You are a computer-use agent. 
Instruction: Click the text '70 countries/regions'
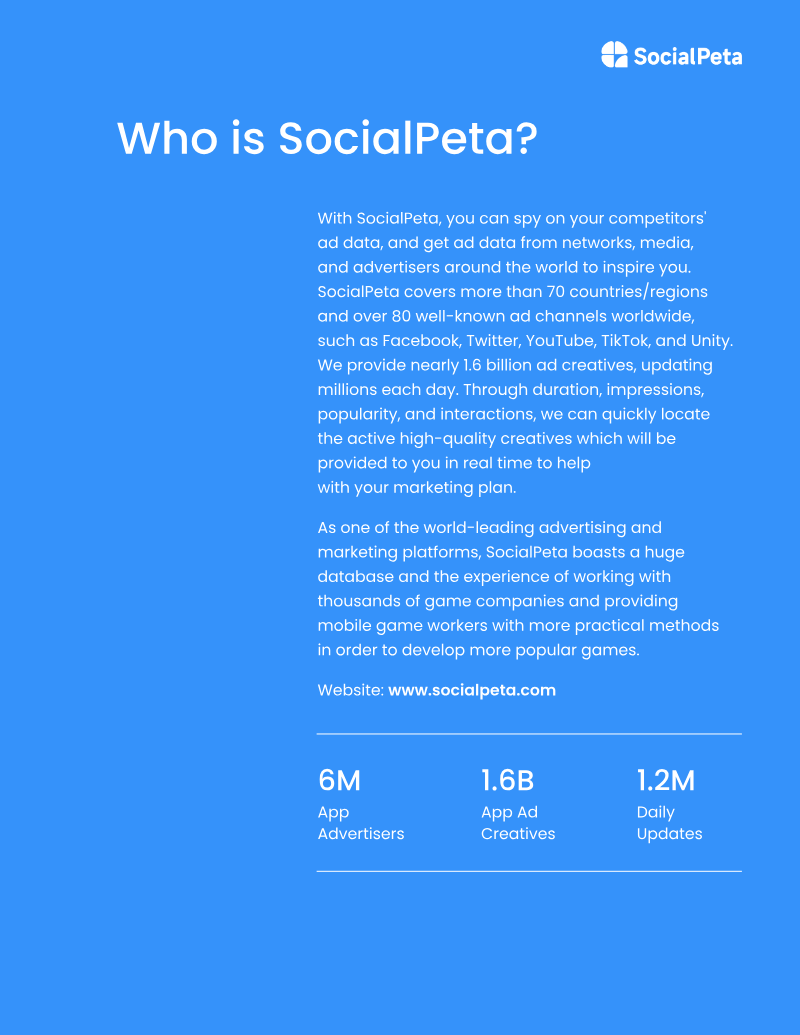pyautogui.click(x=627, y=292)
